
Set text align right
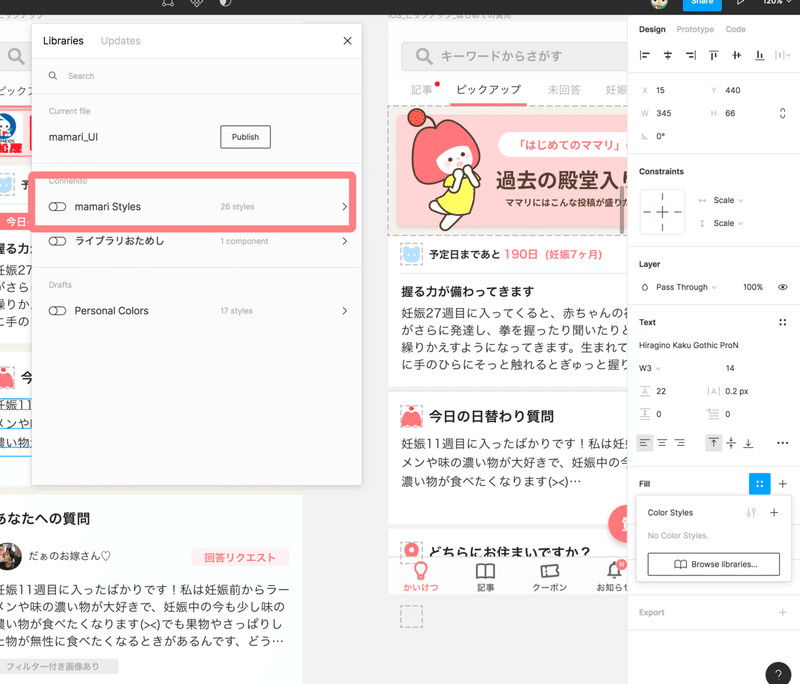pos(680,443)
